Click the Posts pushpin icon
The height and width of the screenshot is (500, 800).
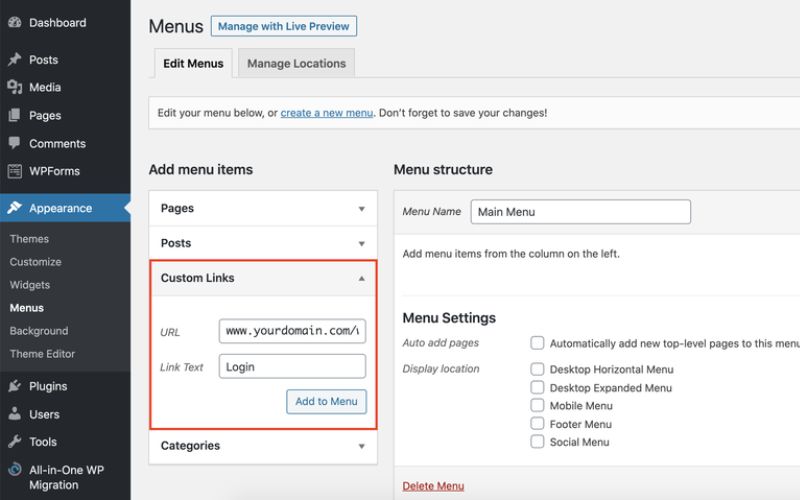15,60
